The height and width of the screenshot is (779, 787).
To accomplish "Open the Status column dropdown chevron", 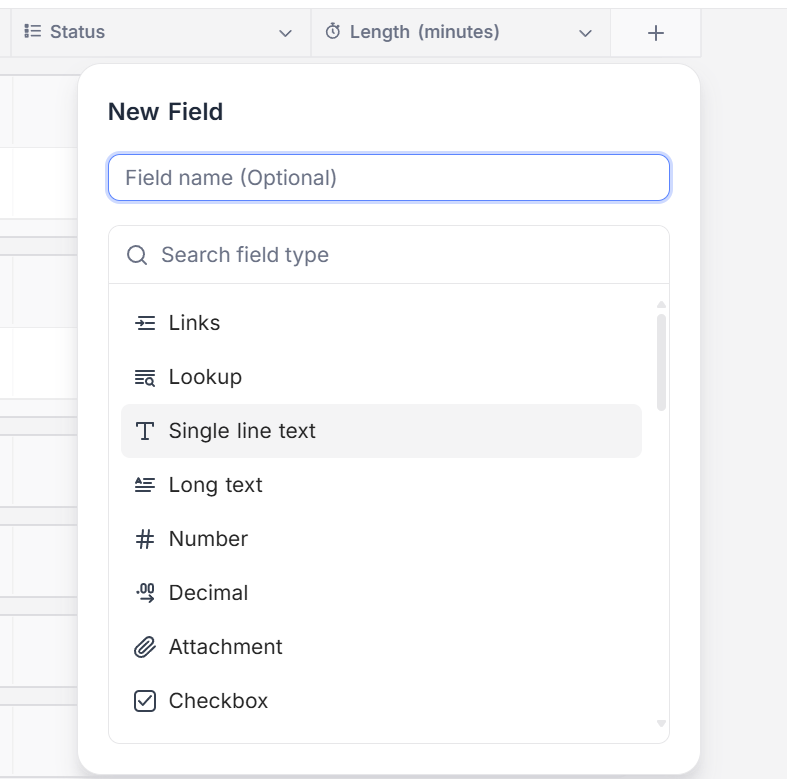I will (286, 33).
